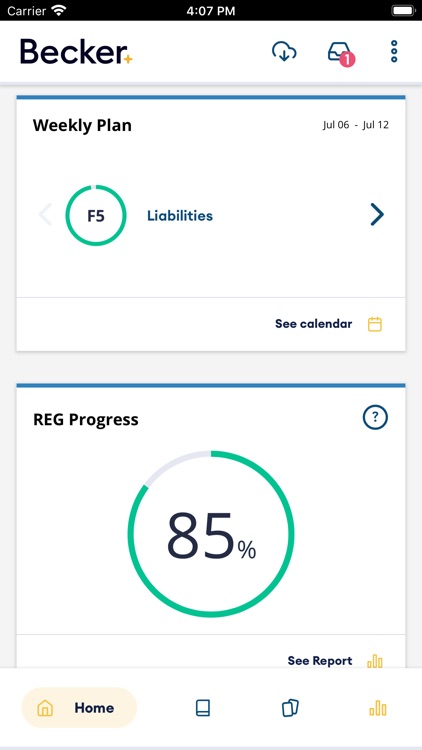This screenshot has height=750, width=422.
Task: Open the cloud download icon
Action: [284, 51]
